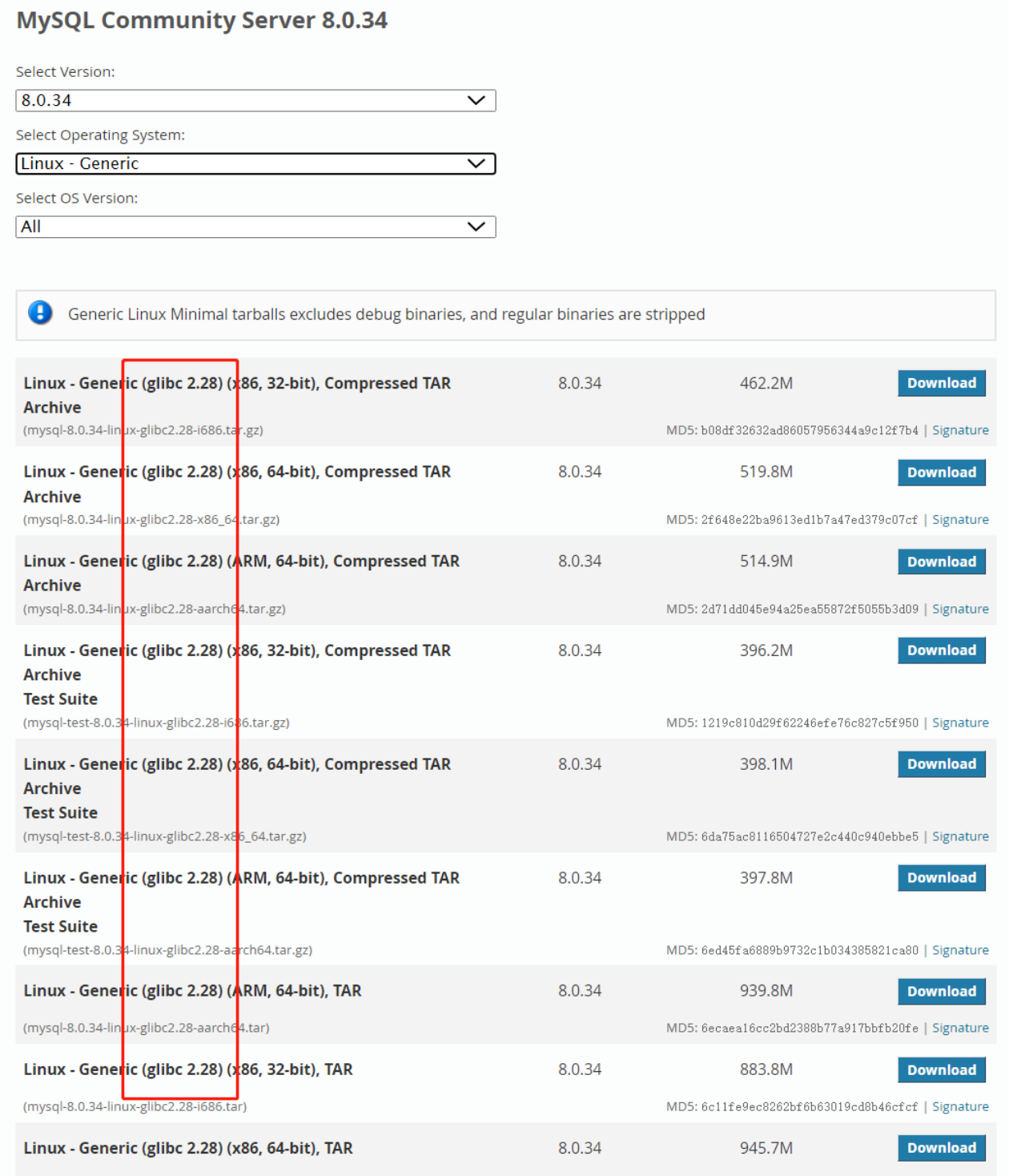
Task: Download the x86 32-bit TAR 883.8M
Action: (941, 1070)
